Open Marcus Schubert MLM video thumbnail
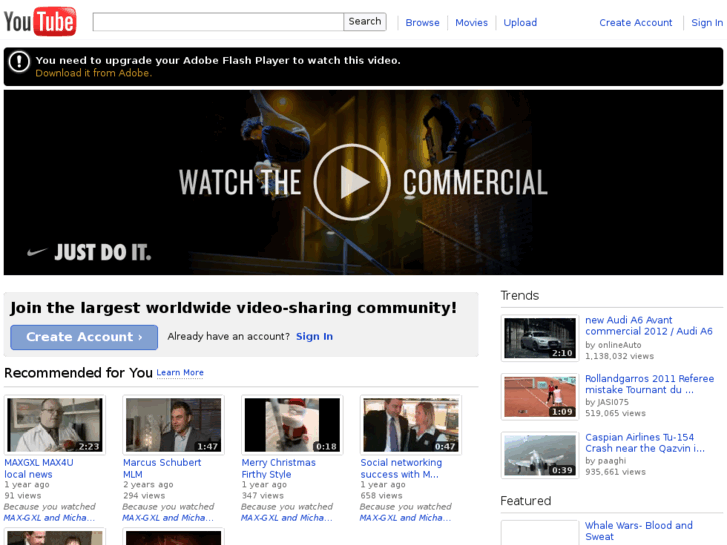The image size is (727, 545). point(173,425)
